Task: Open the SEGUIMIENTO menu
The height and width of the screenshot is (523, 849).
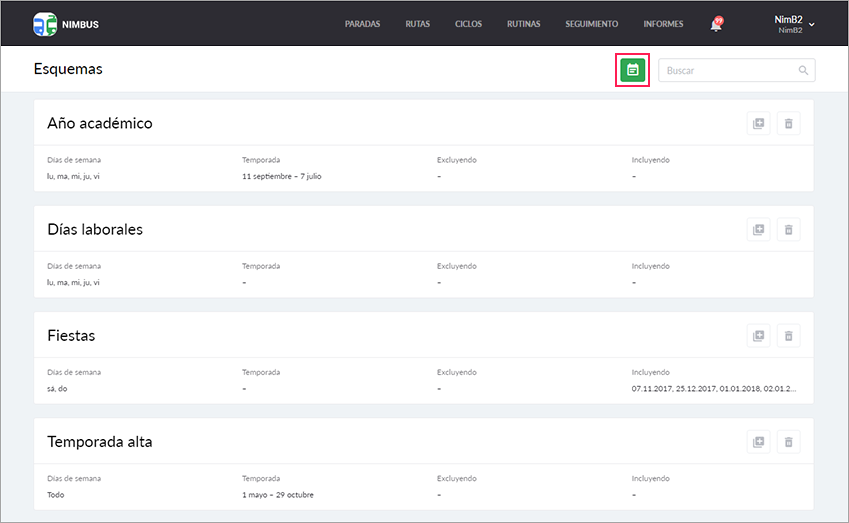Action: click(x=591, y=24)
